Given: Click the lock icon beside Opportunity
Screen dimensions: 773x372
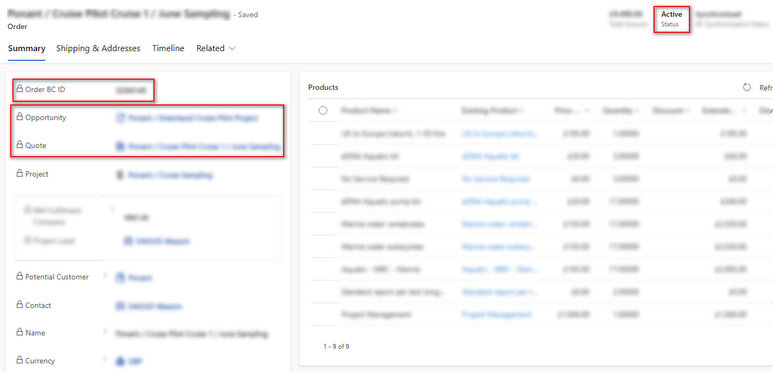Looking at the screenshot, I should (19, 117).
